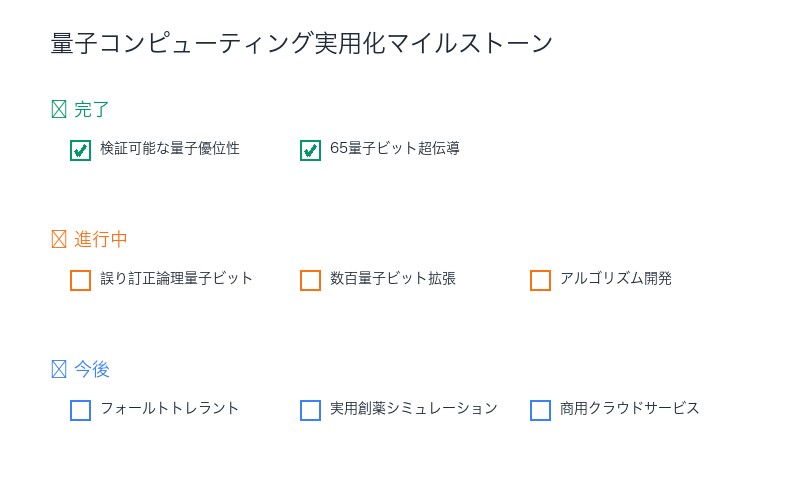Tick the 実用創薬シミュレーション checkbox
800x500 pixels.
(311, 411)
